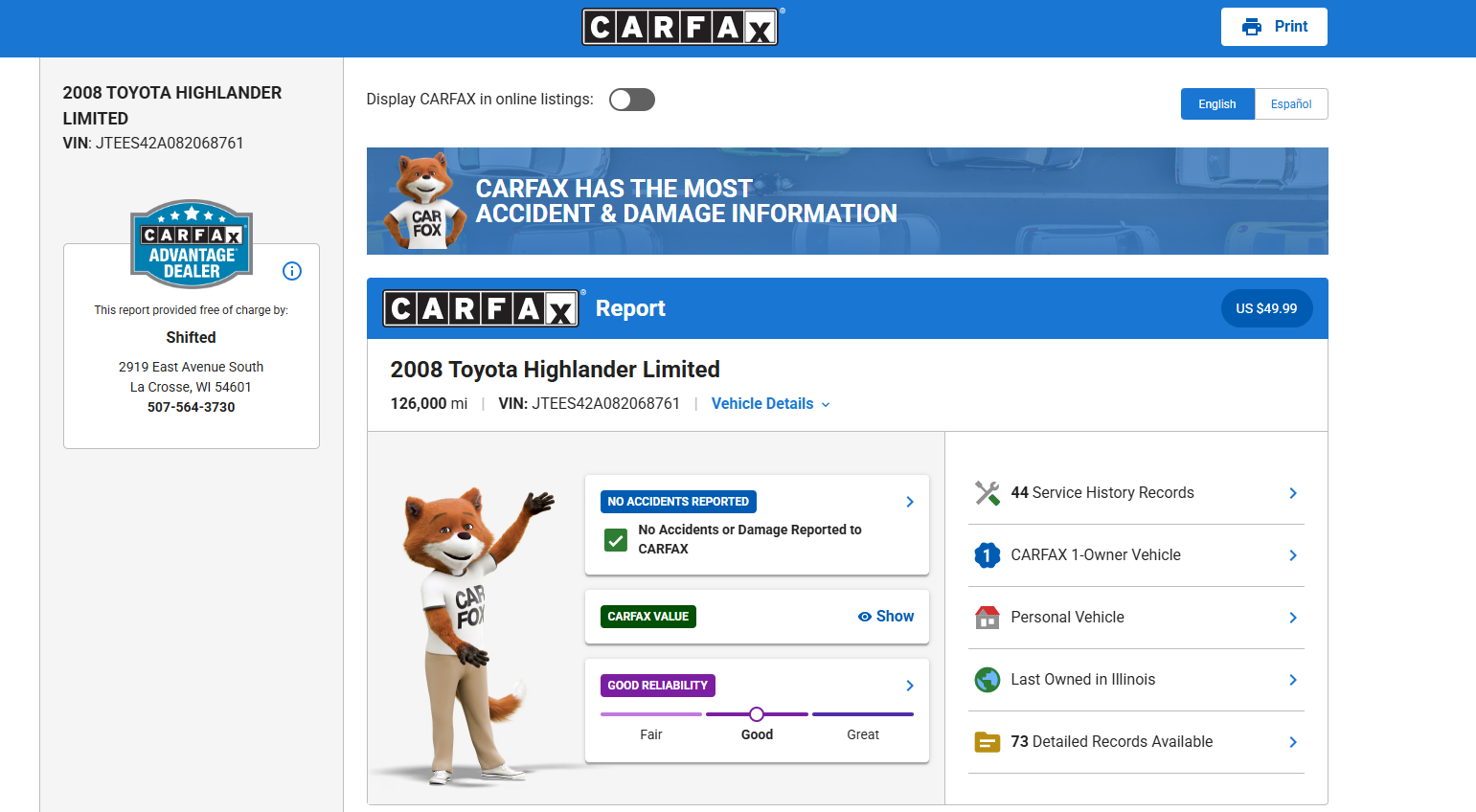
Task: Click the Personal Vehicle label
Action: tap(1068, 618)
